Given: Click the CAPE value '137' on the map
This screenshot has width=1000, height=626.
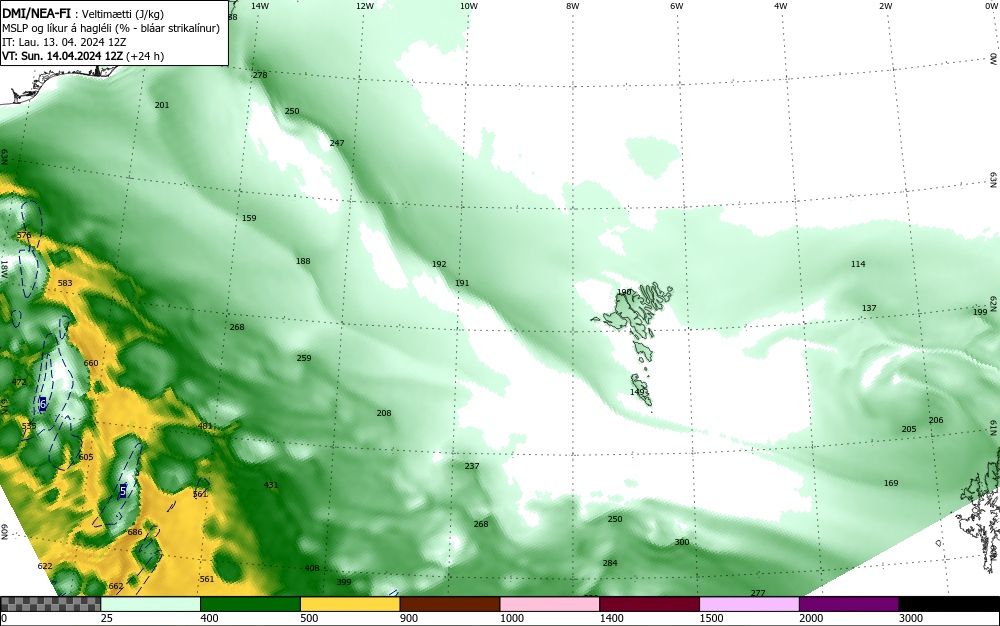Looking at the screenshot, I should (869, 308).
